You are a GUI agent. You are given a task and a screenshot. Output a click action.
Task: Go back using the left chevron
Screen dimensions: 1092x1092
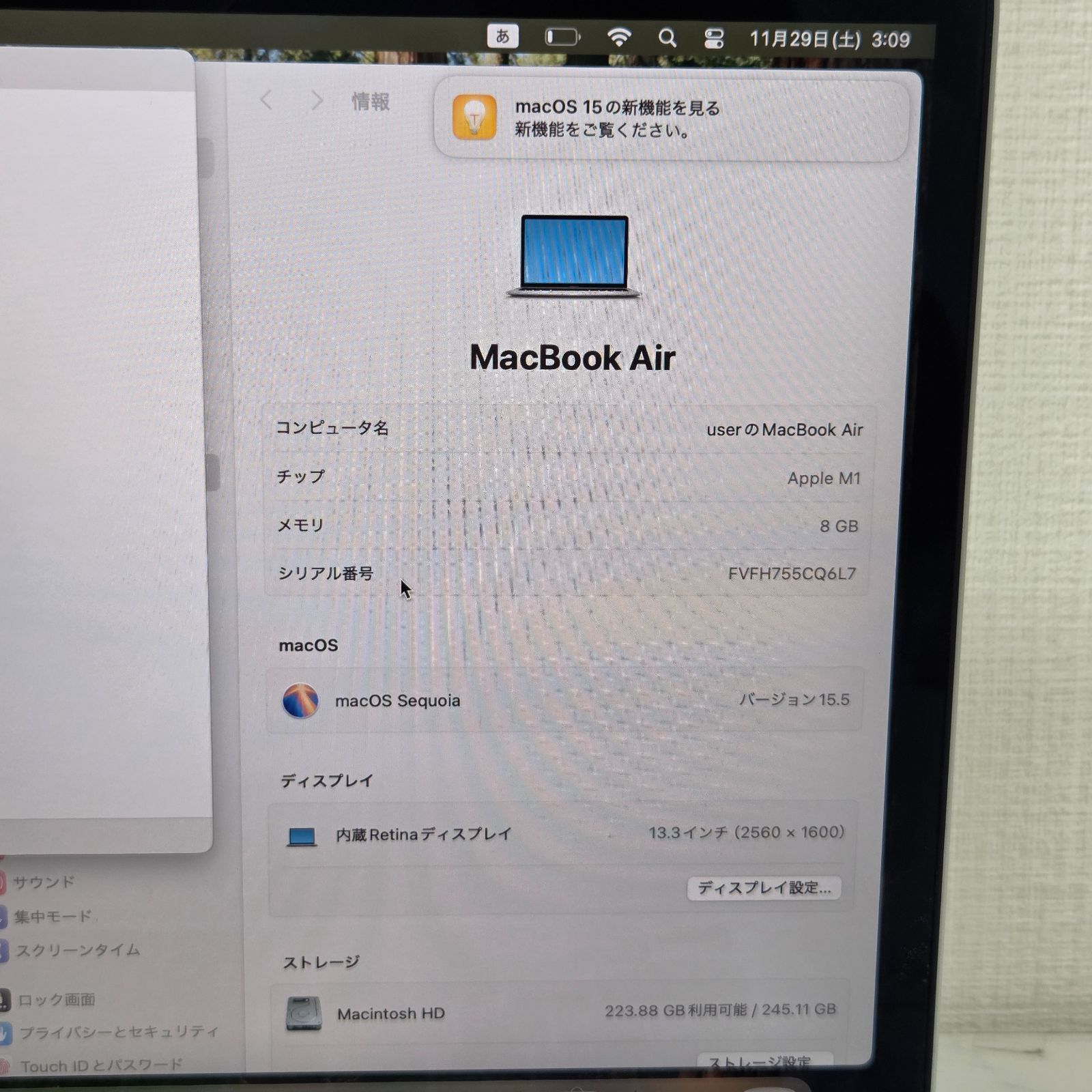267,101
